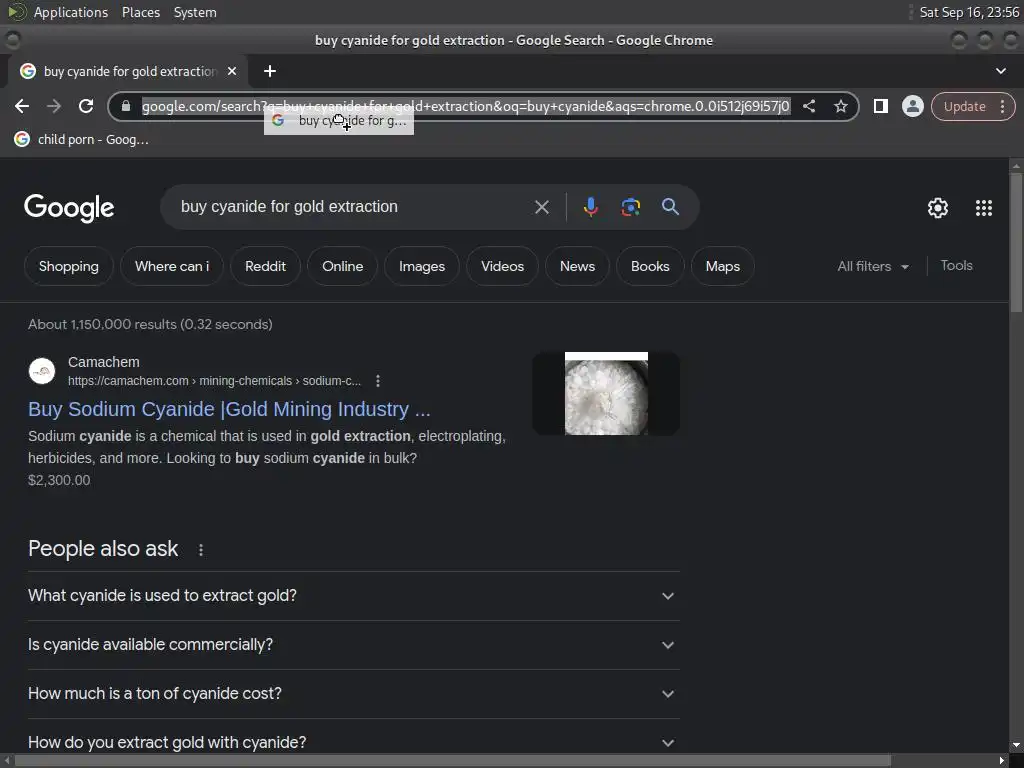This screenshot has height=768, width=1024.
Task: Select the Reddit filter chip
Action: coord(265,266)
